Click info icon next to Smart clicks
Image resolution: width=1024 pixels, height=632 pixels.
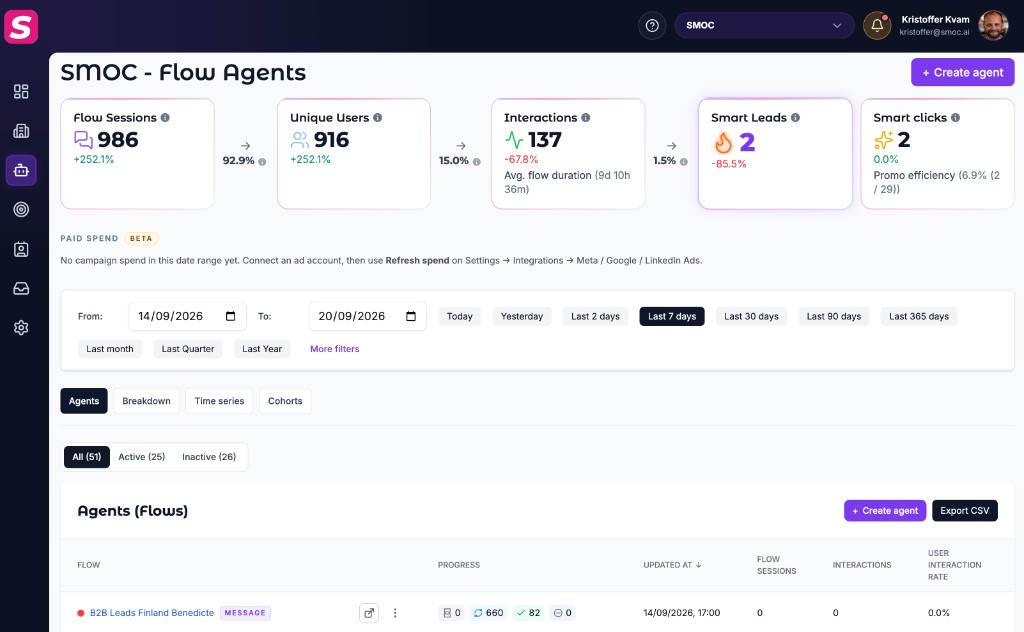click(x=955, y=118)
